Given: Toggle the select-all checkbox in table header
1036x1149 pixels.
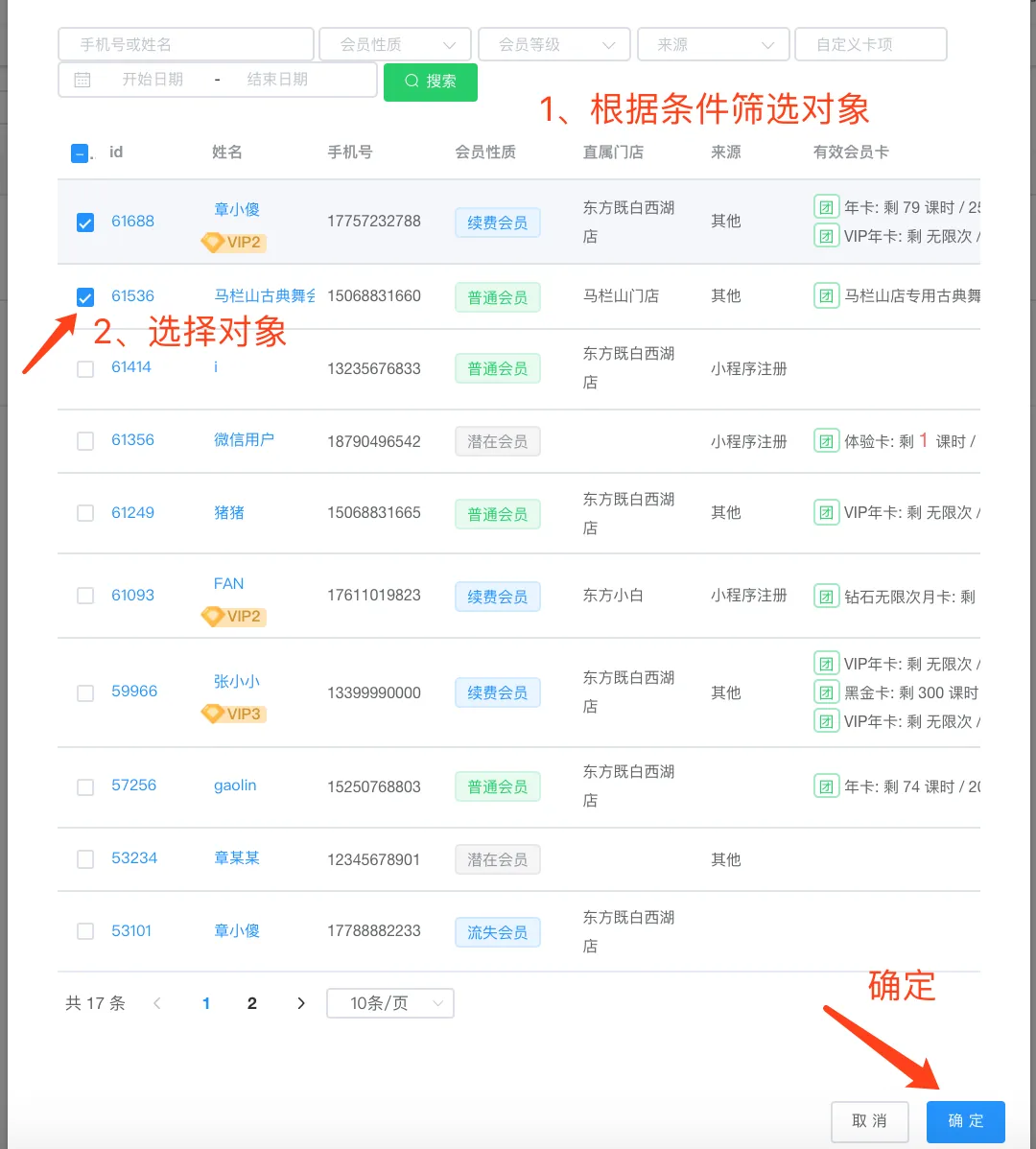Looking at the screenshot, I should [80, 152].
